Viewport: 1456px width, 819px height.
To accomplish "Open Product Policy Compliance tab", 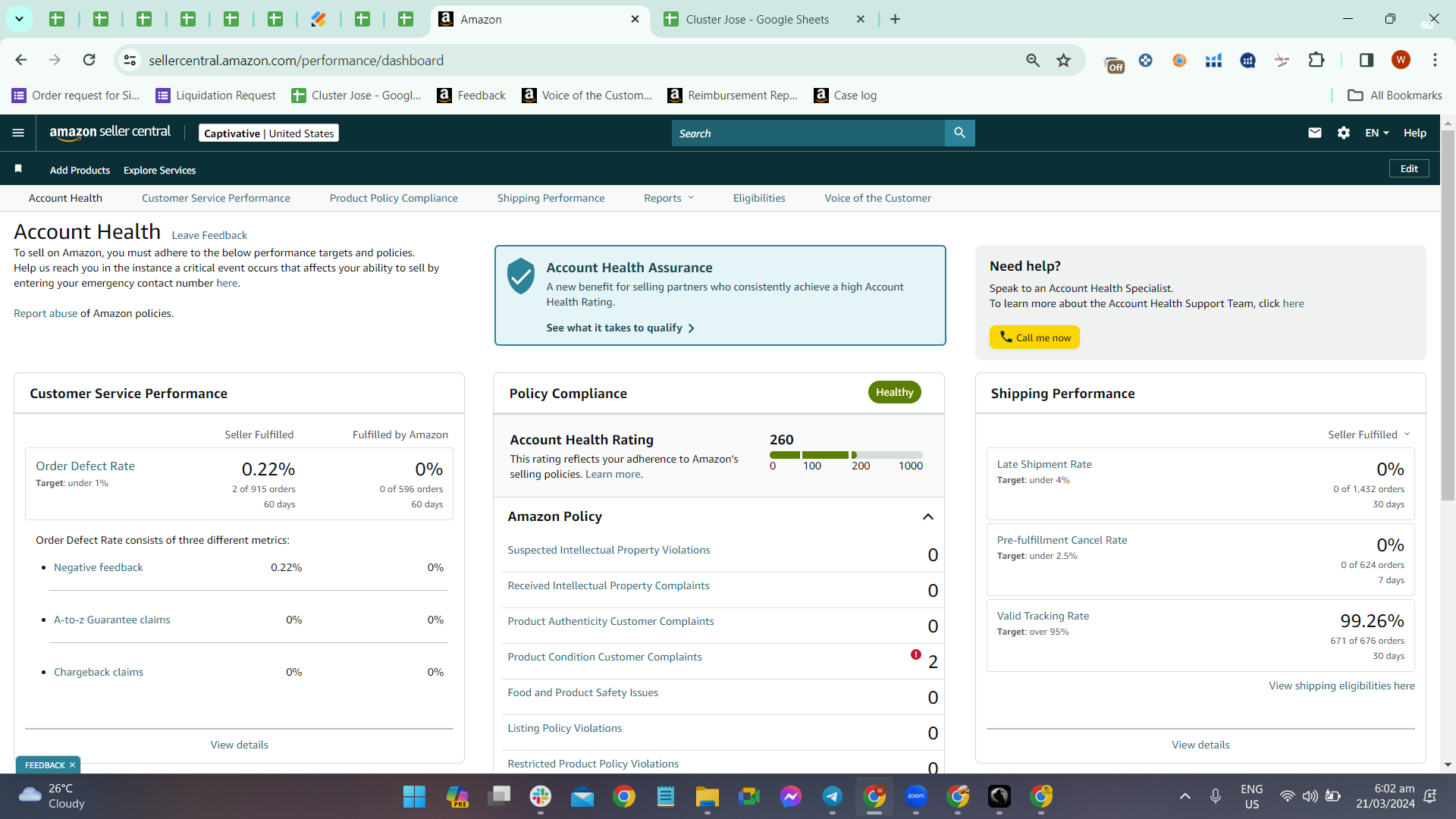I will [x=394, y=198].
